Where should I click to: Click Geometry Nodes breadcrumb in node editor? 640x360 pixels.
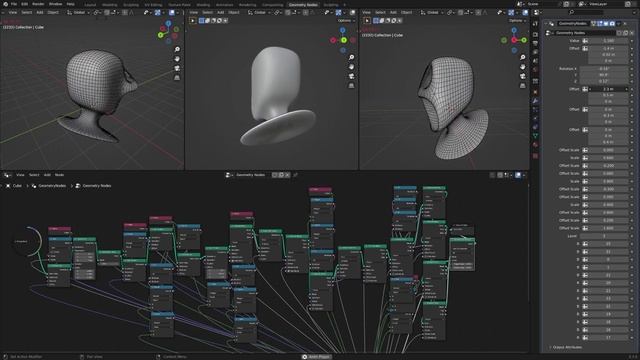tap(97, 186)
